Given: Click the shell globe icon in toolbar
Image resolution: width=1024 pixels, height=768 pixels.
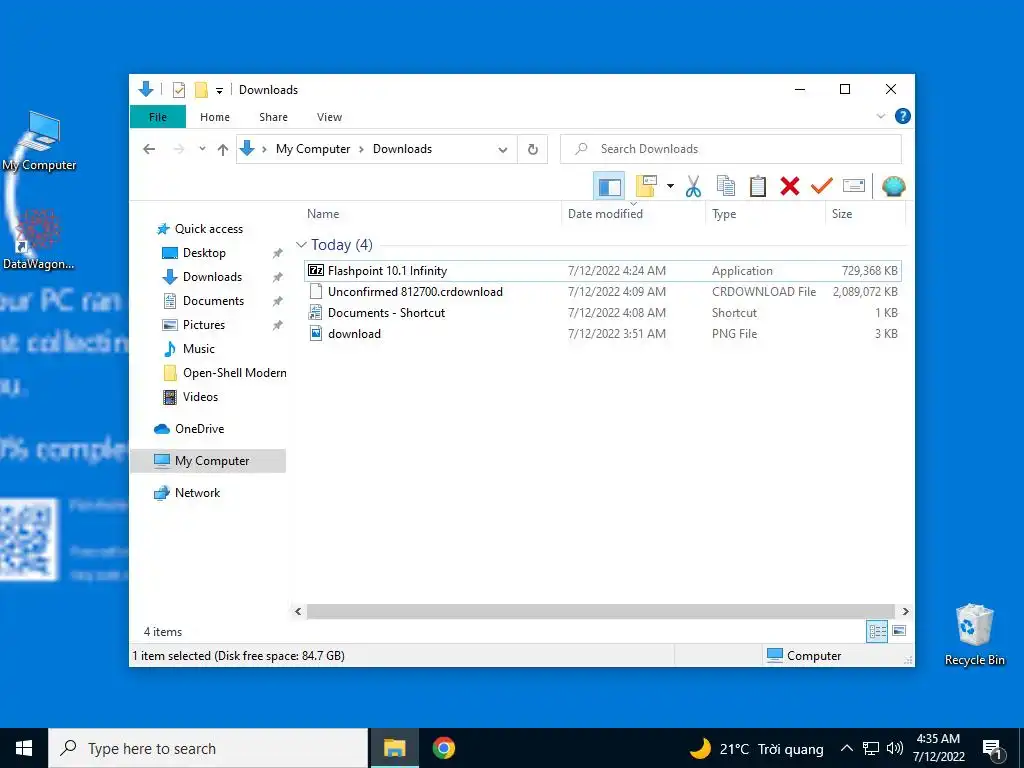Looking at the screenshot, I should click(x=893, y=187).
